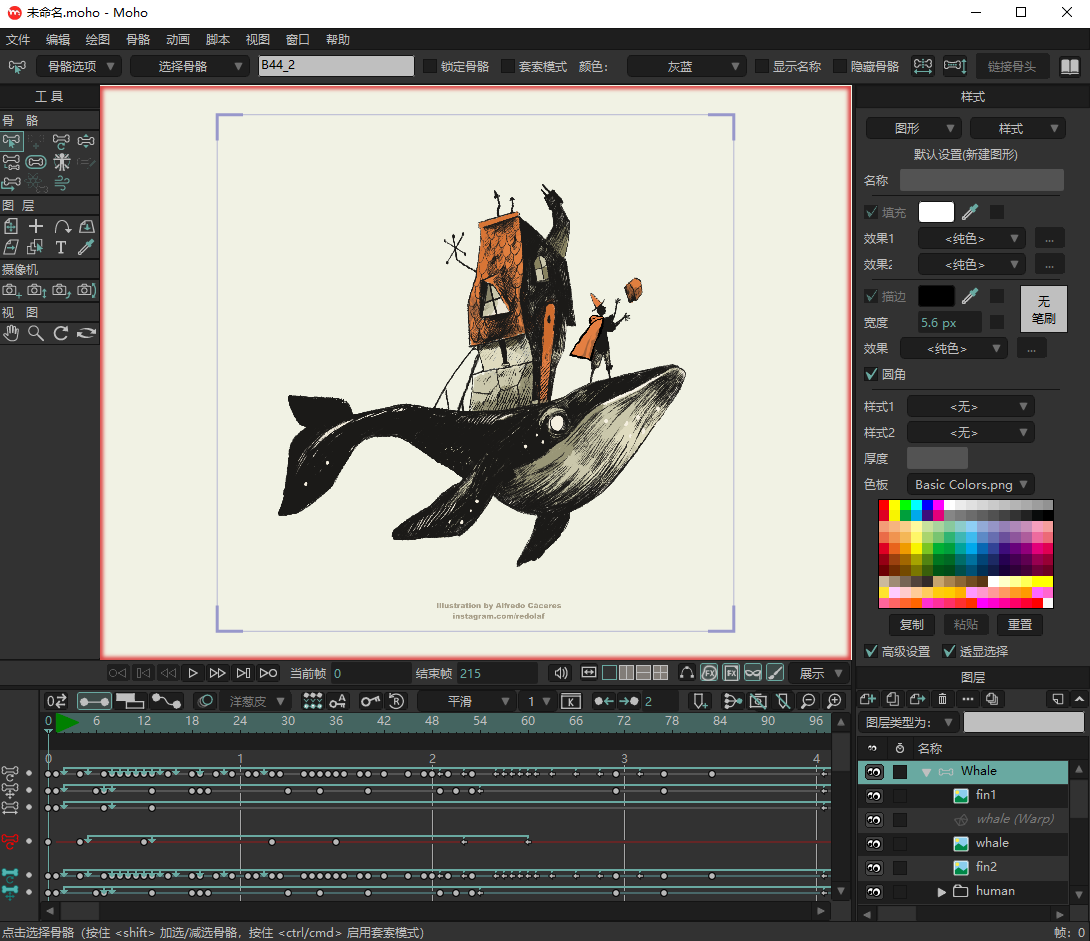Select the Eyedropper tool in layer tools
Screen dimensions: 1090x941
point(86,247)
